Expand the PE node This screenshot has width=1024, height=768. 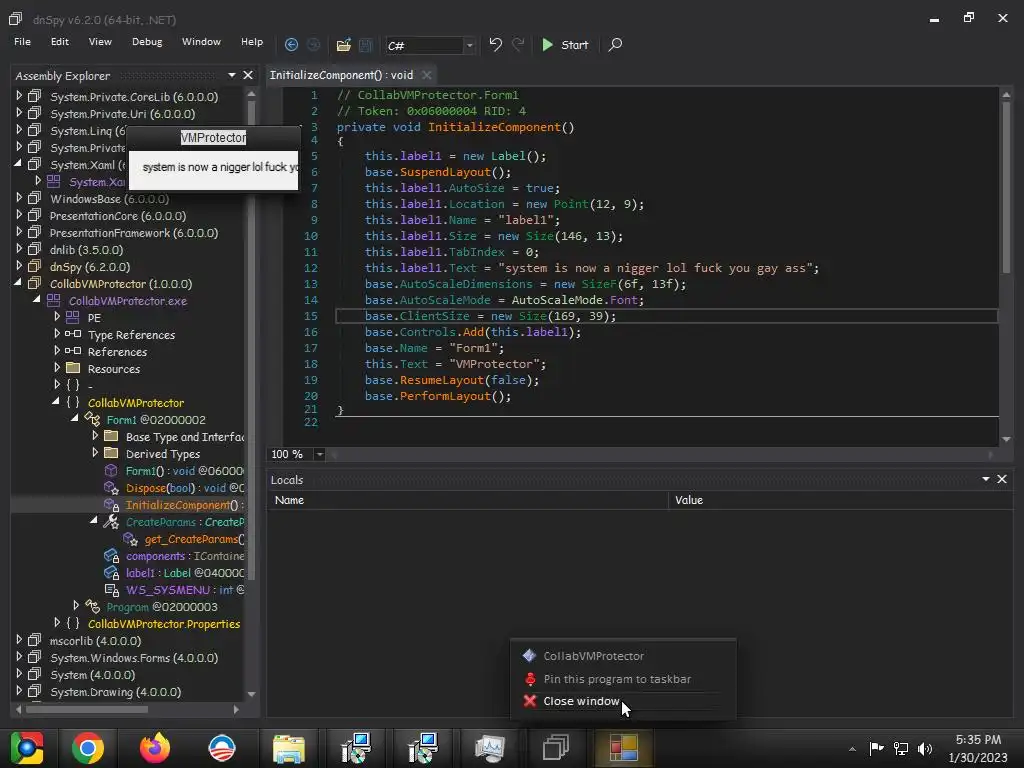tap(57, 317)
